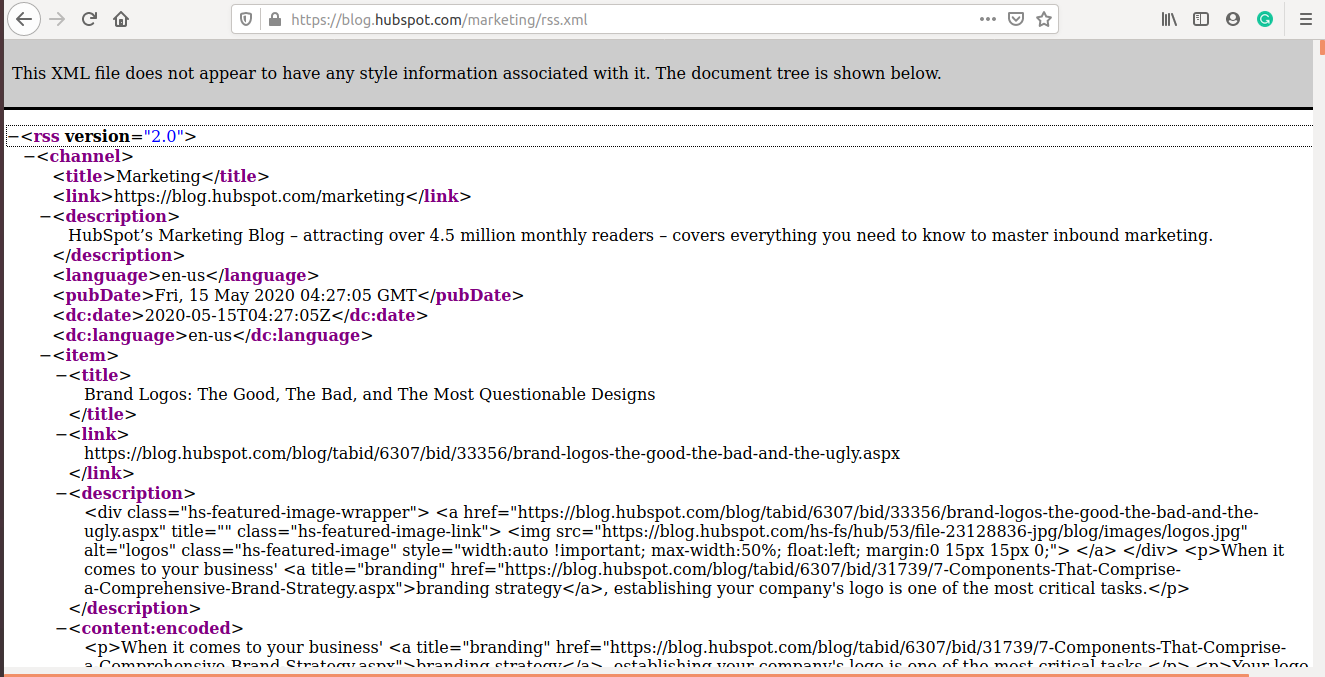
Task: Click the closing item description tag after branding strategy
Action: (x=134, y=608)
